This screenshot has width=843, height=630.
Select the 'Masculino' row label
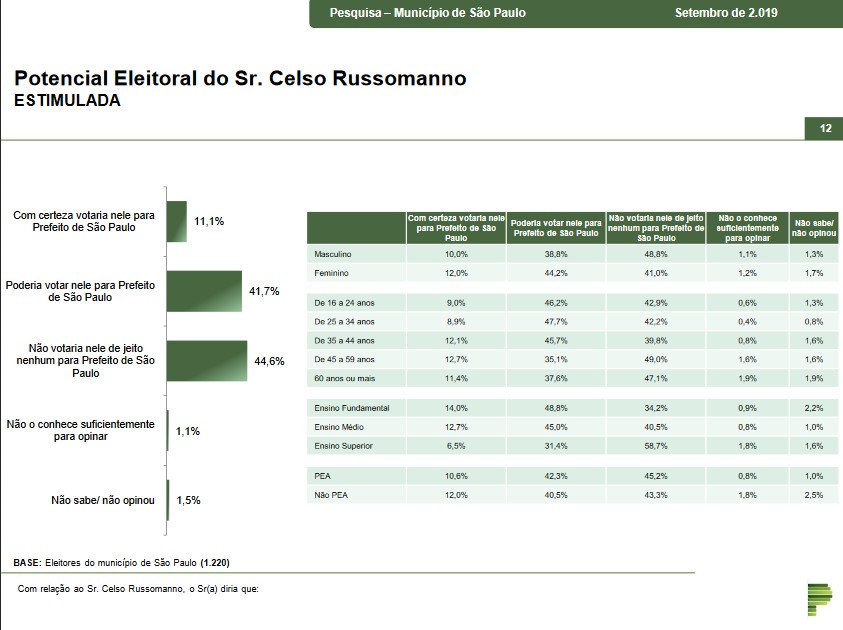click(x=331, y=255)
